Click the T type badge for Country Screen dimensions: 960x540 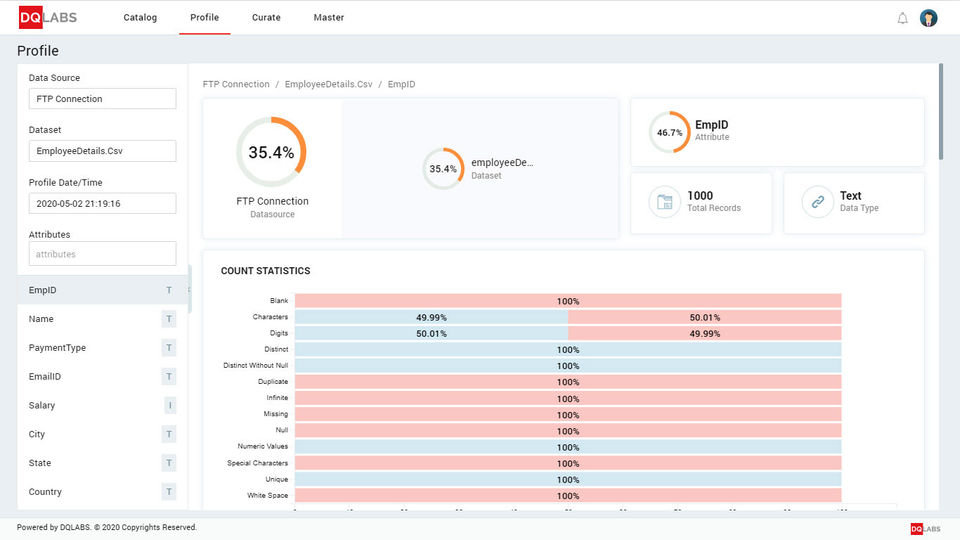point(169,492)
